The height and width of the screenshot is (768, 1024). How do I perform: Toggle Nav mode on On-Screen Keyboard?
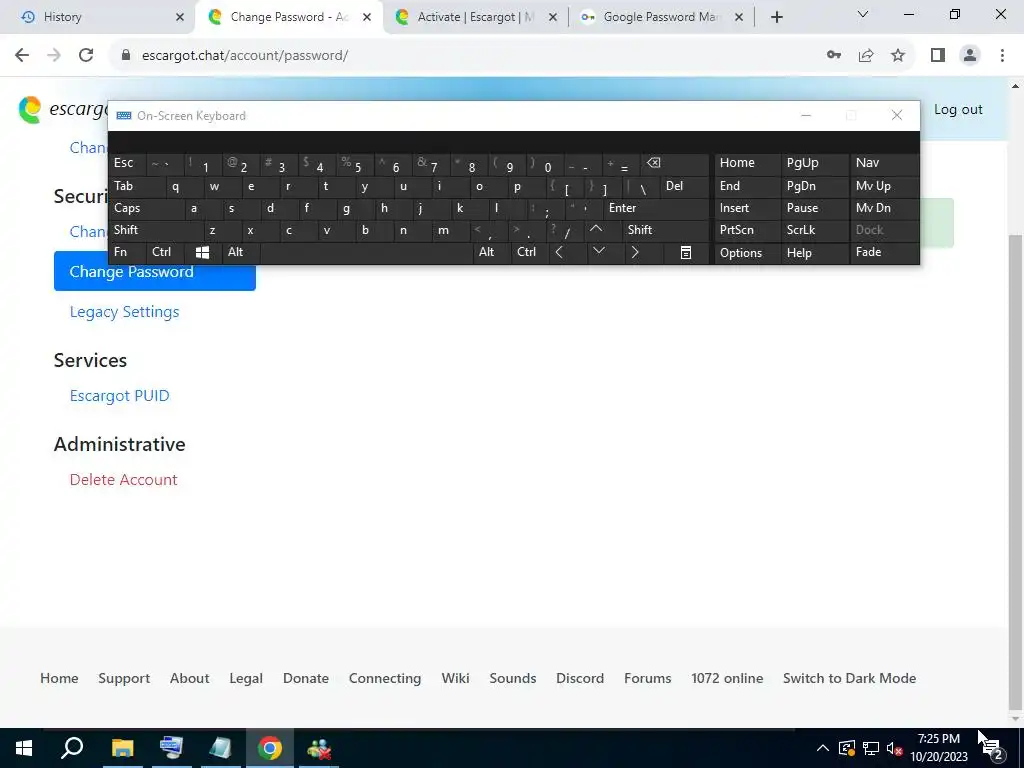[x=884, y=163]
